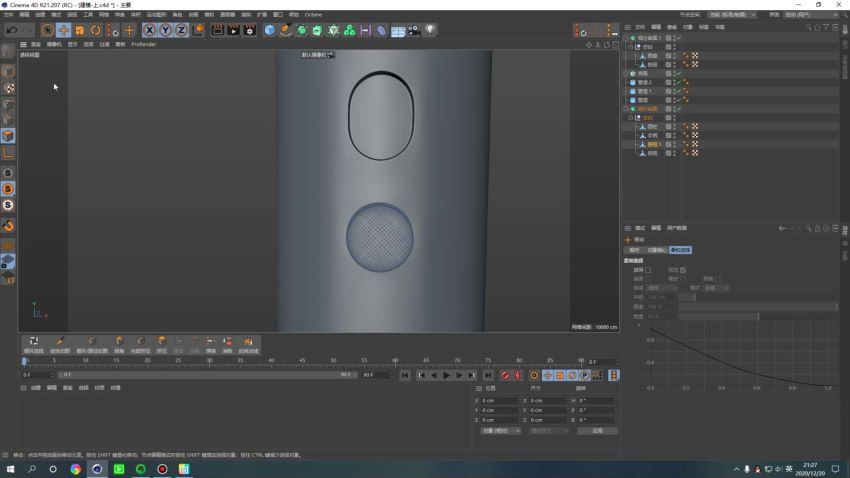
Task: Click the Camera object icon
Action: [414, 30]
